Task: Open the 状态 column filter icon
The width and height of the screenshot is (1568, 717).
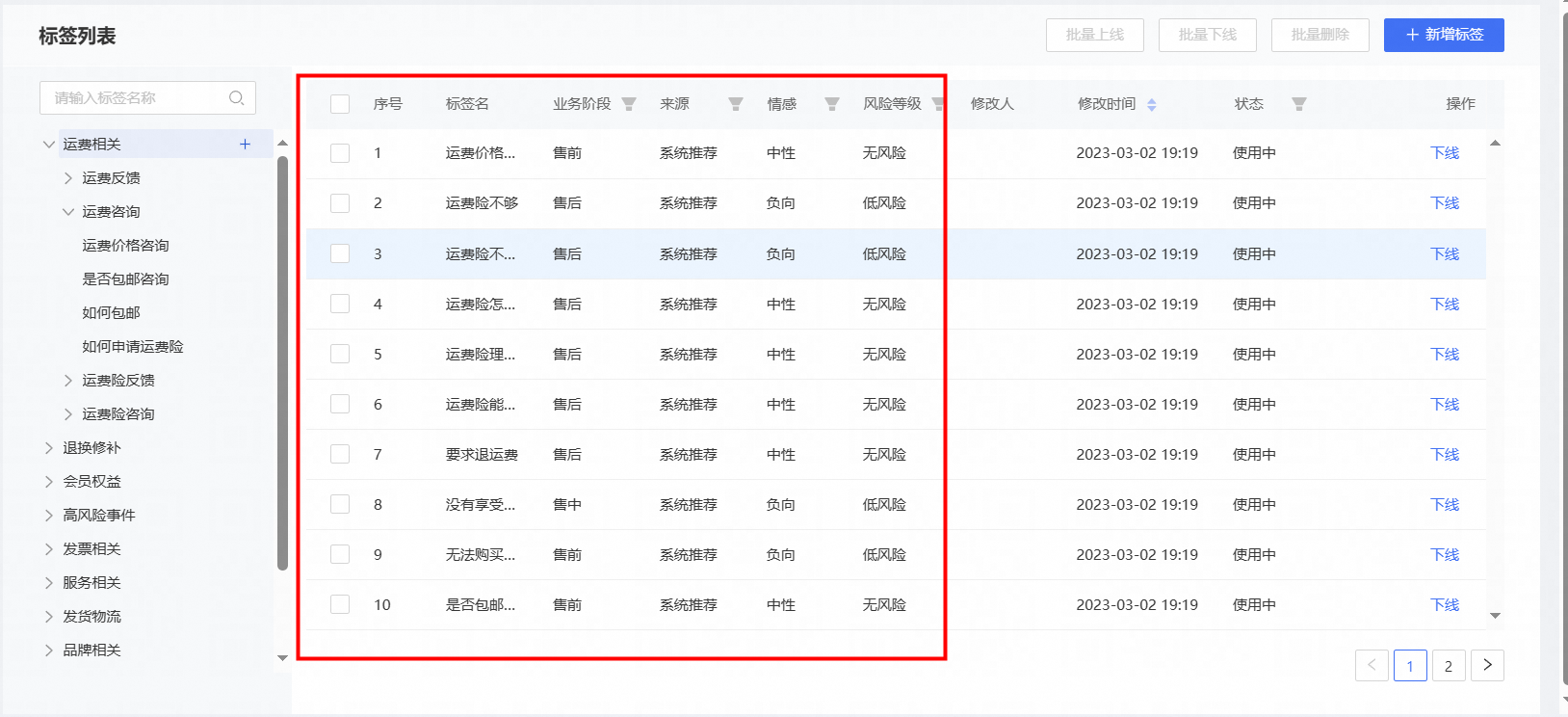Action: (1299, 104)
